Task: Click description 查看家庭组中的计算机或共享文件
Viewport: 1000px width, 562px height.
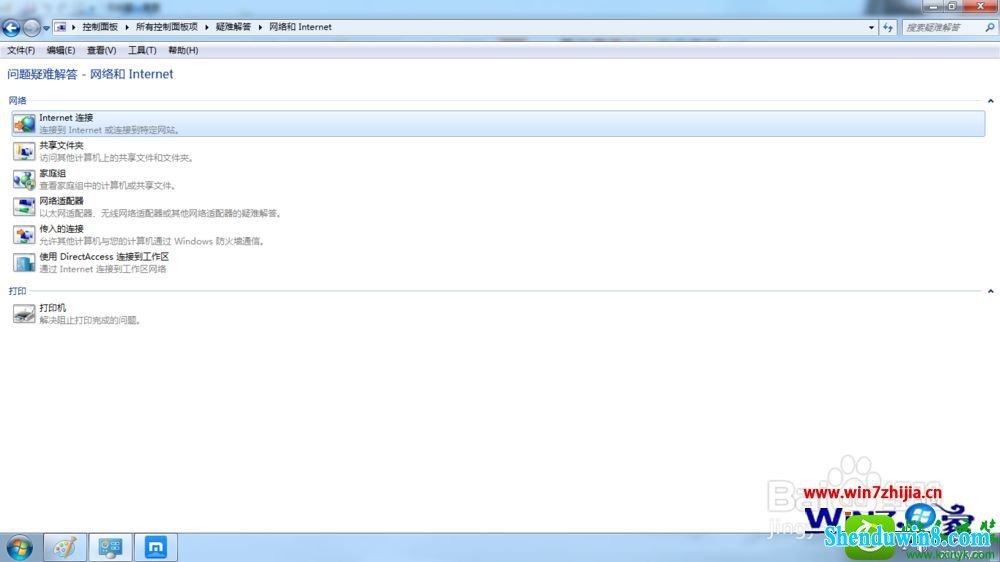Action: 108,186
